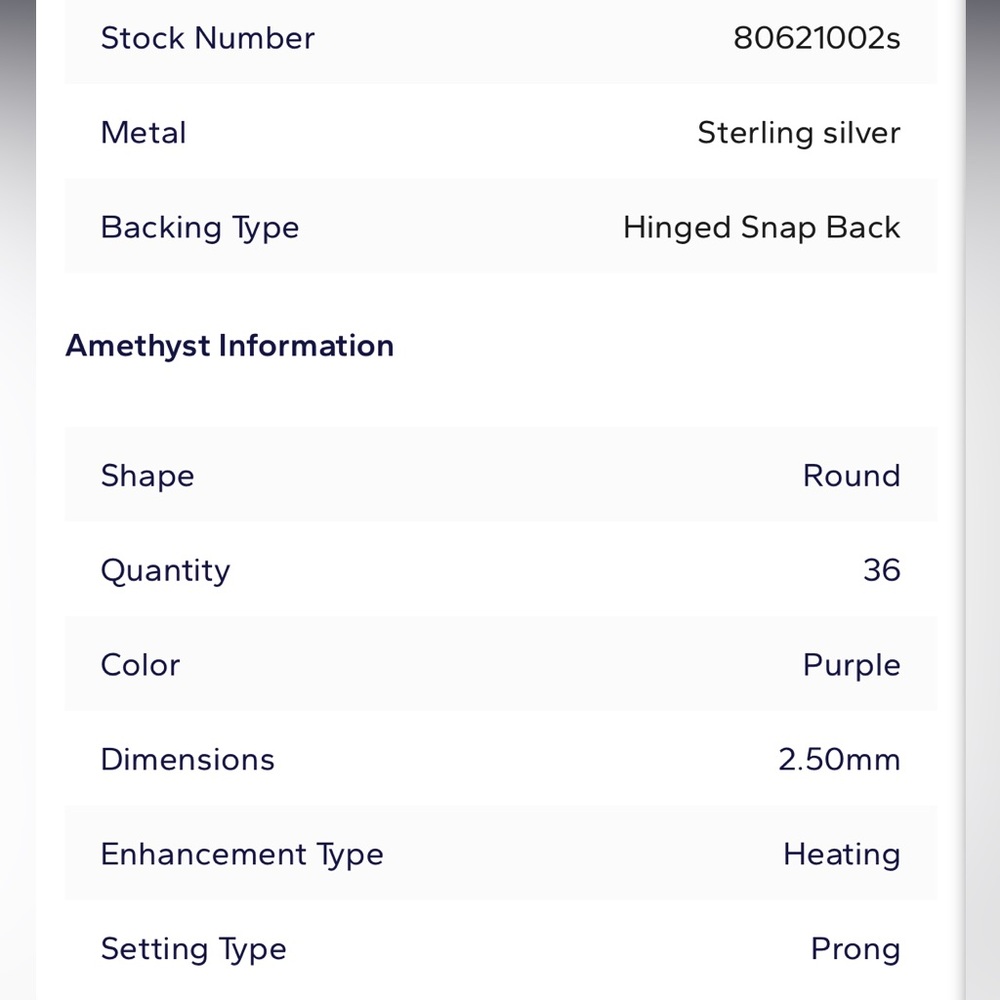The width and height of the screenshot is (1000, 1000).
Task: Click the Color row label
Action: pos(140,665)
